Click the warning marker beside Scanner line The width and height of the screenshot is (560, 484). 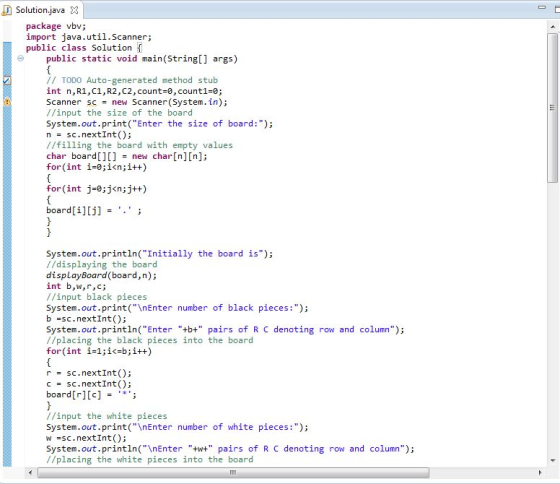(x=7, y=102)
